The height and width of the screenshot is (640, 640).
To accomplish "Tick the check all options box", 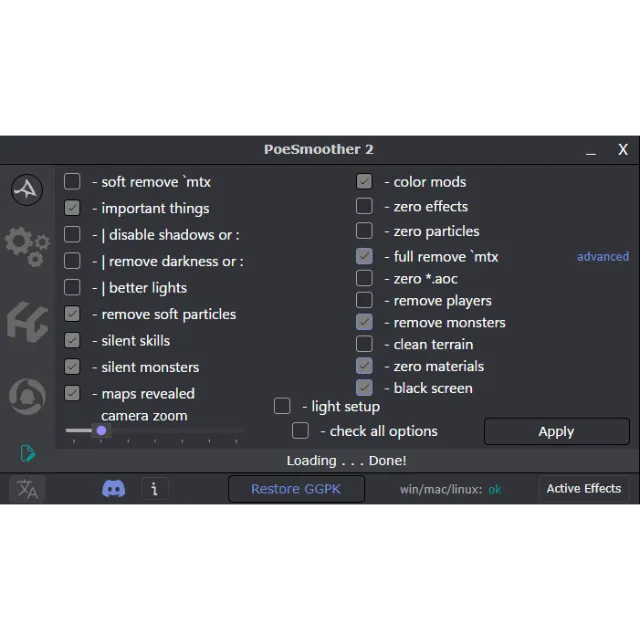I will tap(300, 431).
